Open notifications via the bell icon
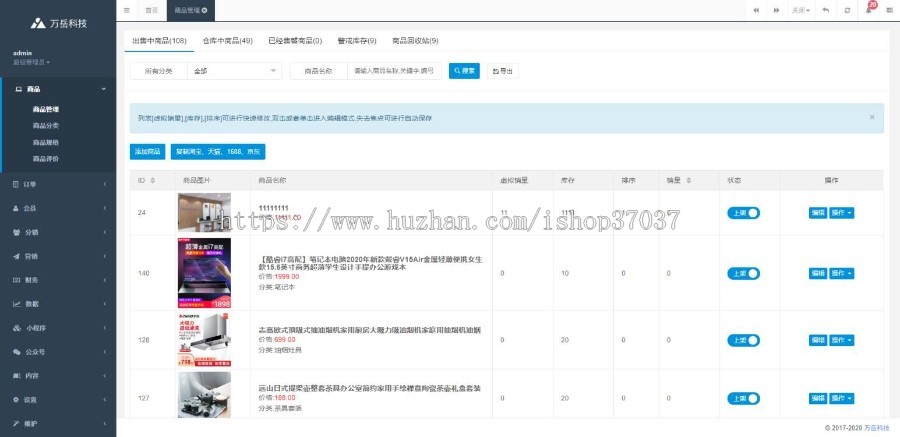Screen dimensions: 900x437 coord(868,10)
